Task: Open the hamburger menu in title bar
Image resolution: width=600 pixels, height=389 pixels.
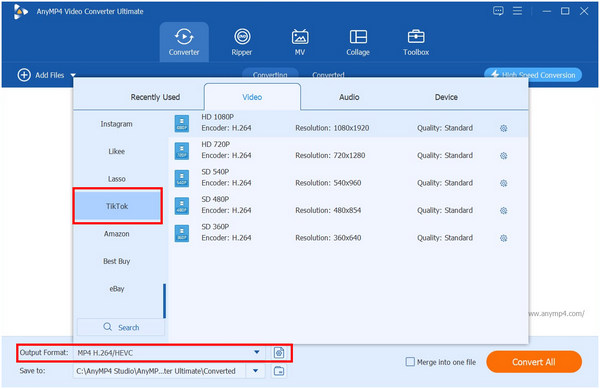Action: tap(517, 11)
